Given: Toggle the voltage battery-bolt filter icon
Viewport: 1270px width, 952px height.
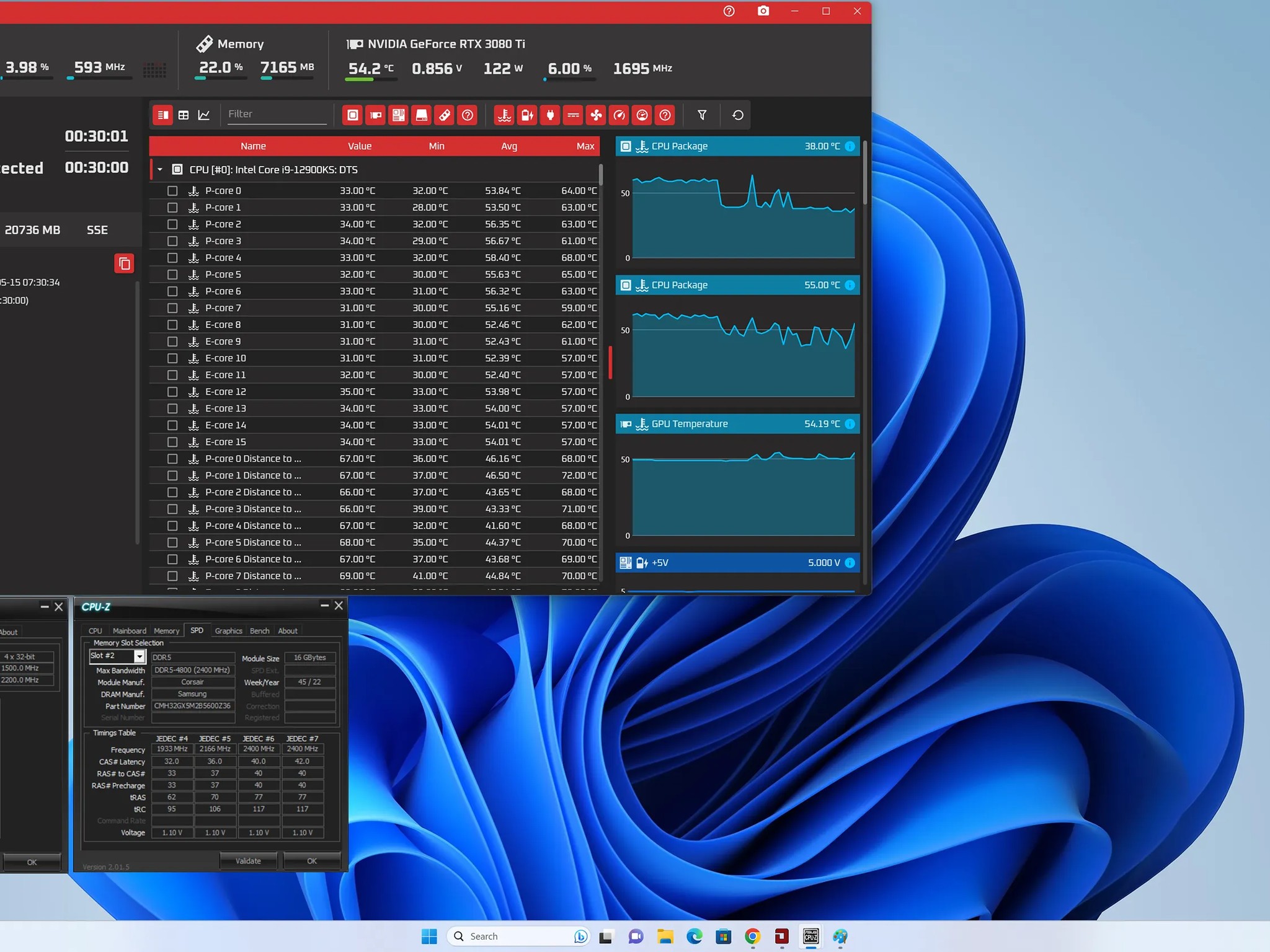Looking at the screenshot, I should pyautogui.click(x=528, y=115).
